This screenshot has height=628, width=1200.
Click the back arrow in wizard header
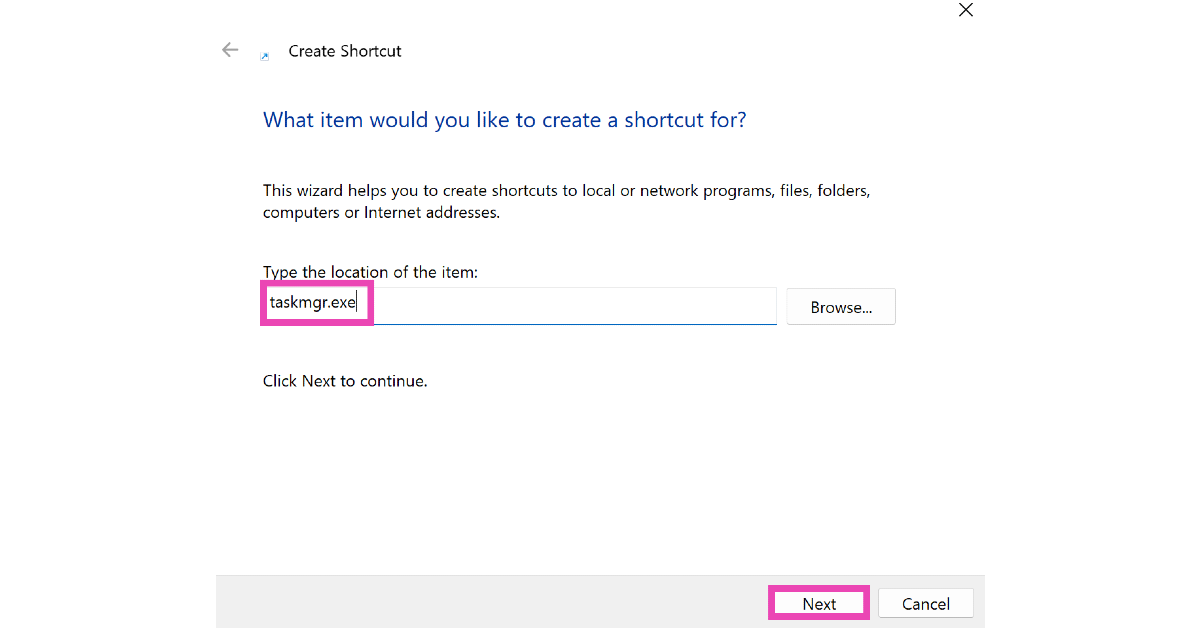tap(230, 50)
